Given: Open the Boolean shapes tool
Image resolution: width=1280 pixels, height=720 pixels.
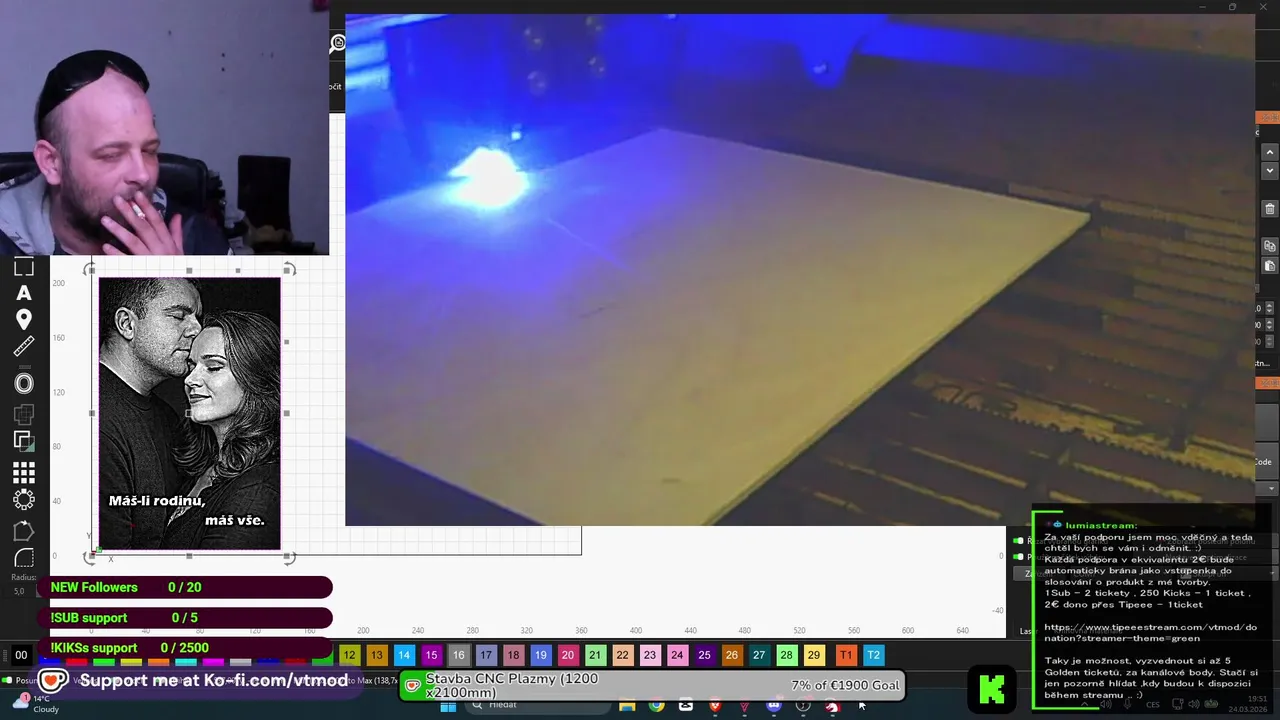Looking at the screenshot, I should click(24, 440).
